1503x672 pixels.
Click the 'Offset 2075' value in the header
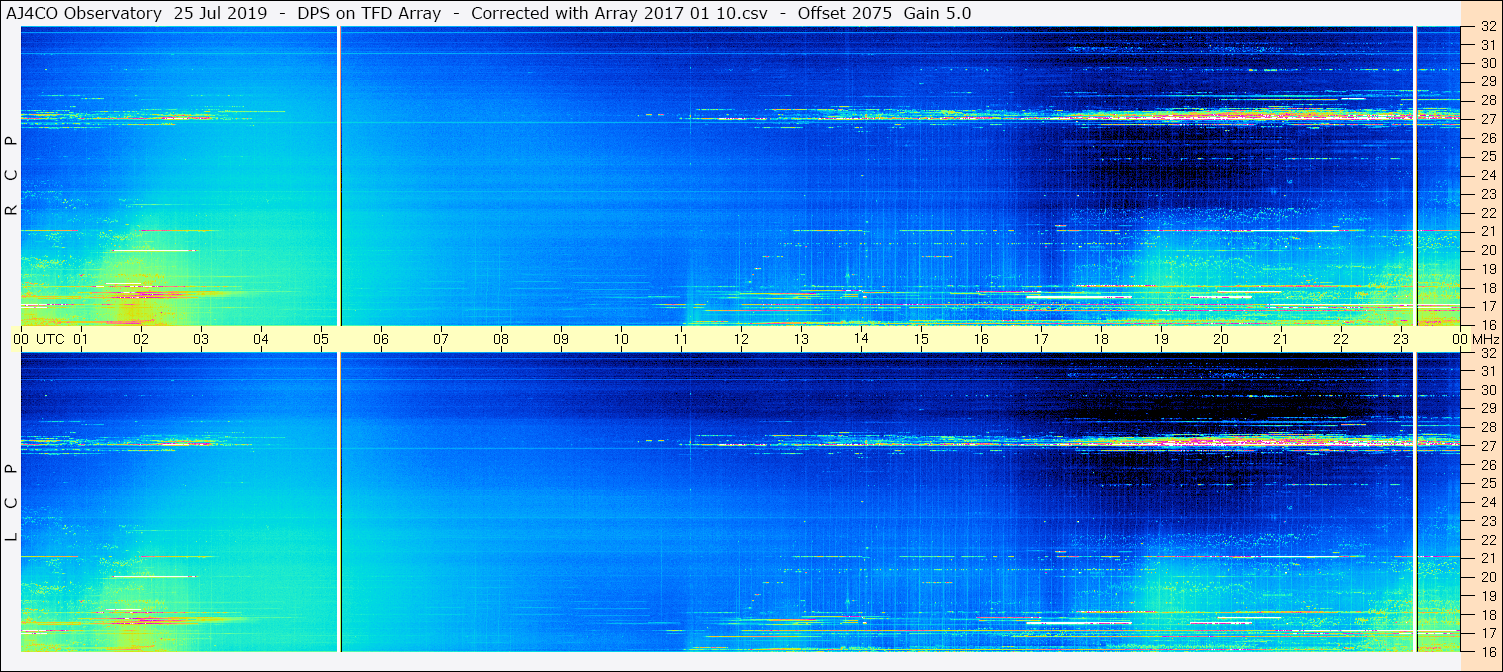[x=846, y=13]
